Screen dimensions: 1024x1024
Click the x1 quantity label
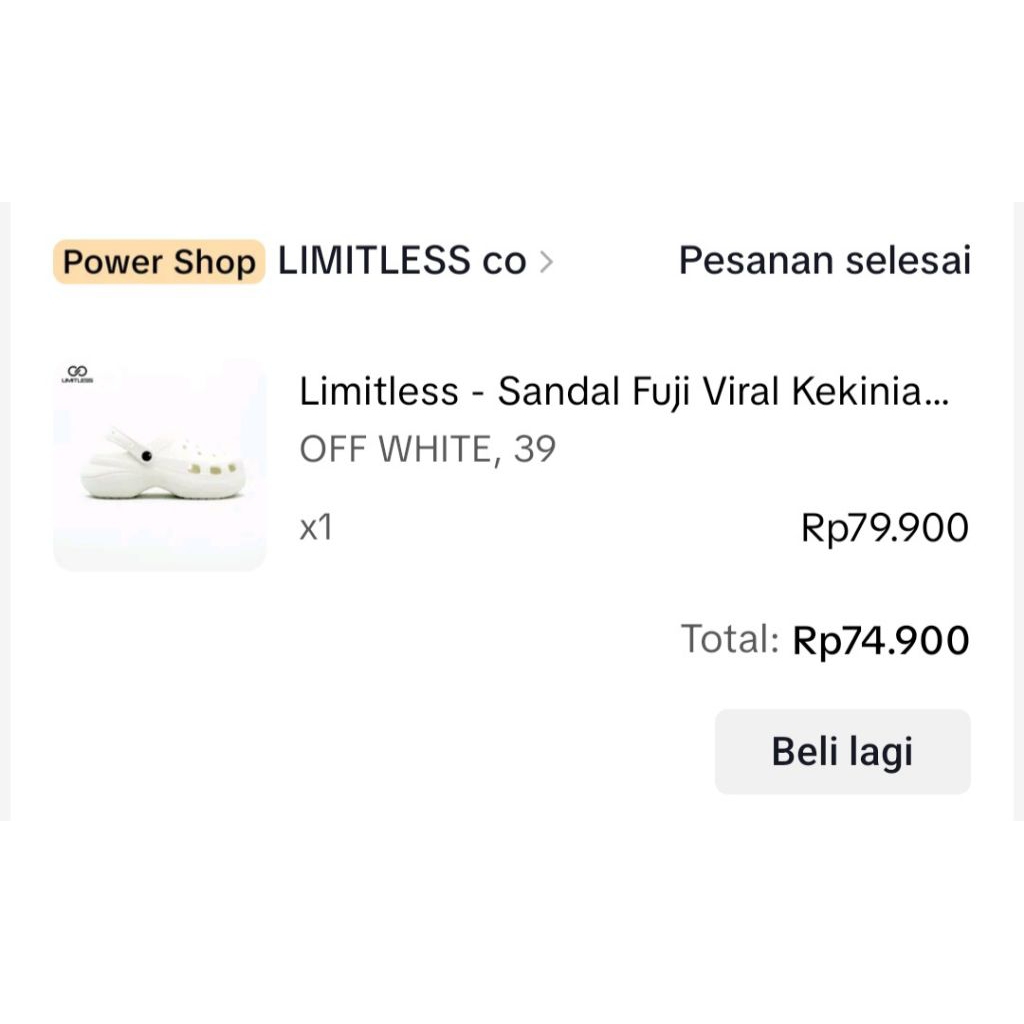[x=316, y=527]
